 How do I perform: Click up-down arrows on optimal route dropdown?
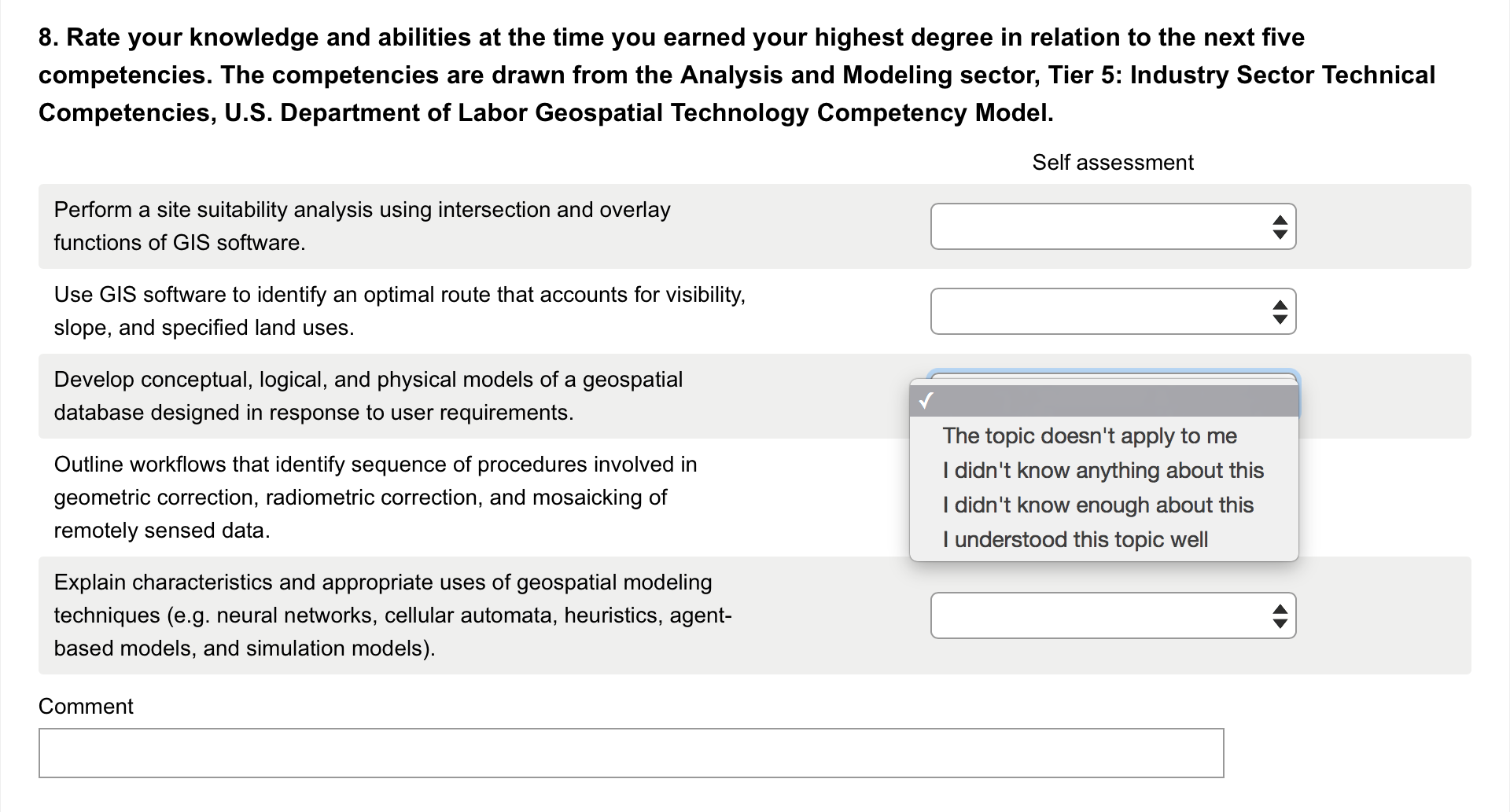1280,311
